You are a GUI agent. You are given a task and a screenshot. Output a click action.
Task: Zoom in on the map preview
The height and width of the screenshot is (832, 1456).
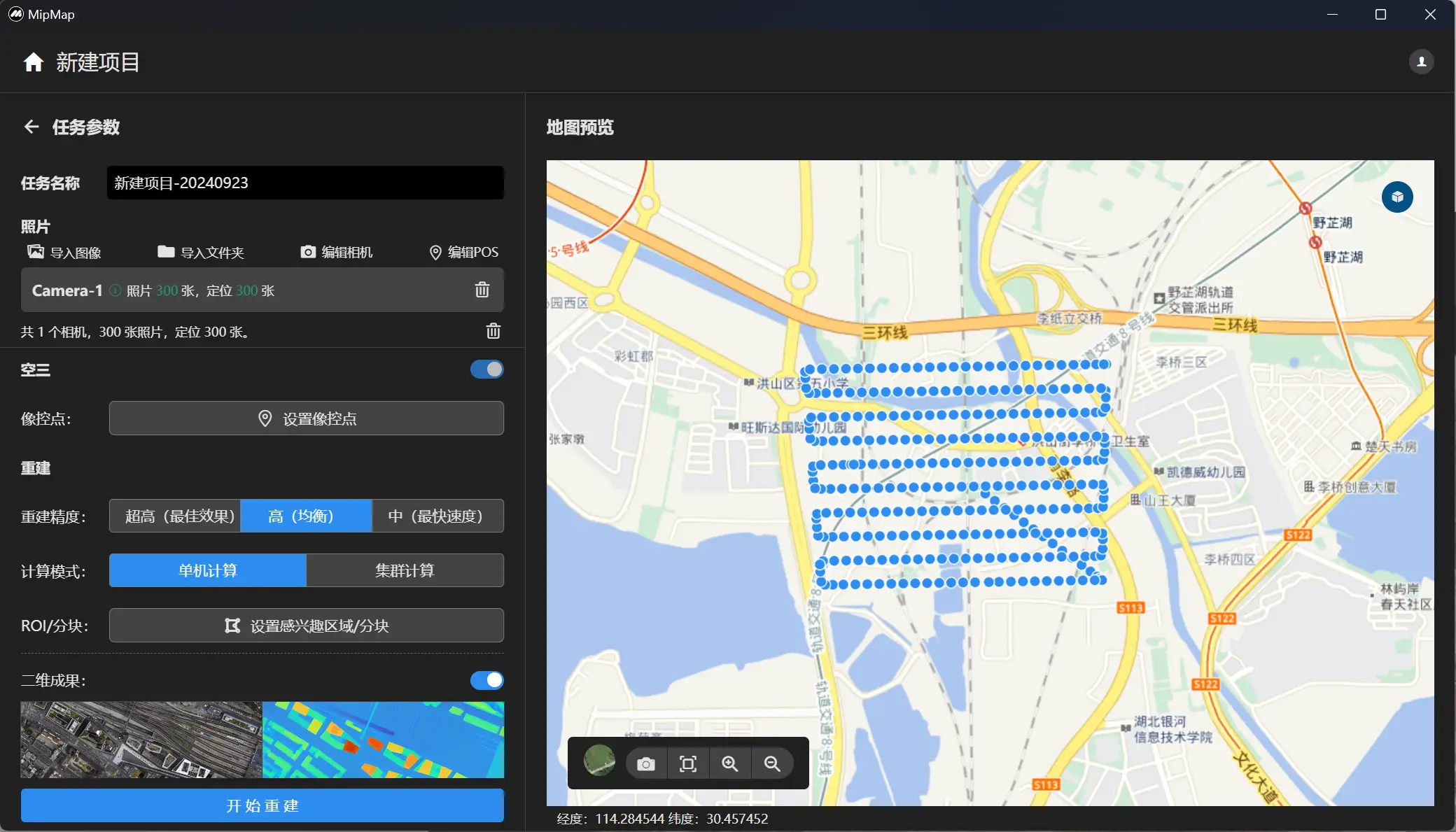point(729,763)
